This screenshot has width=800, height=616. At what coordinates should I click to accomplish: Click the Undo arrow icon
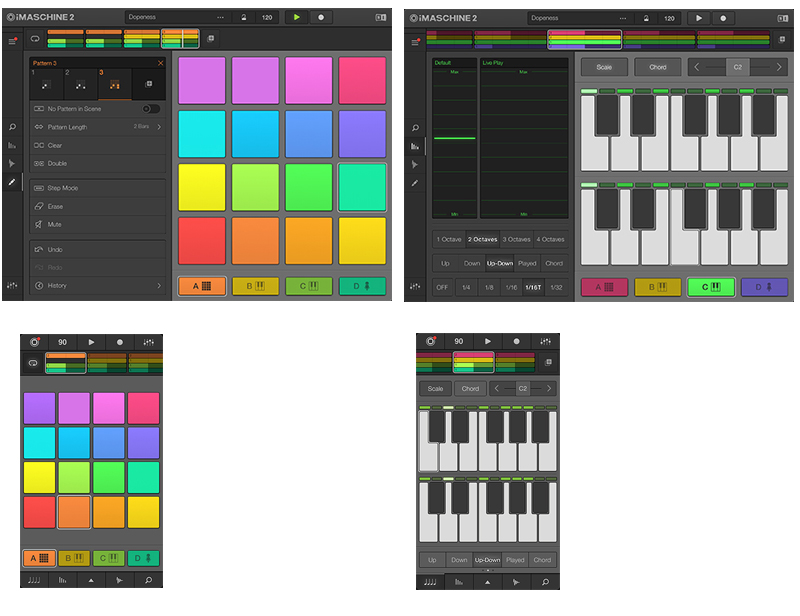pyautogui.click(x=39, y=249)
